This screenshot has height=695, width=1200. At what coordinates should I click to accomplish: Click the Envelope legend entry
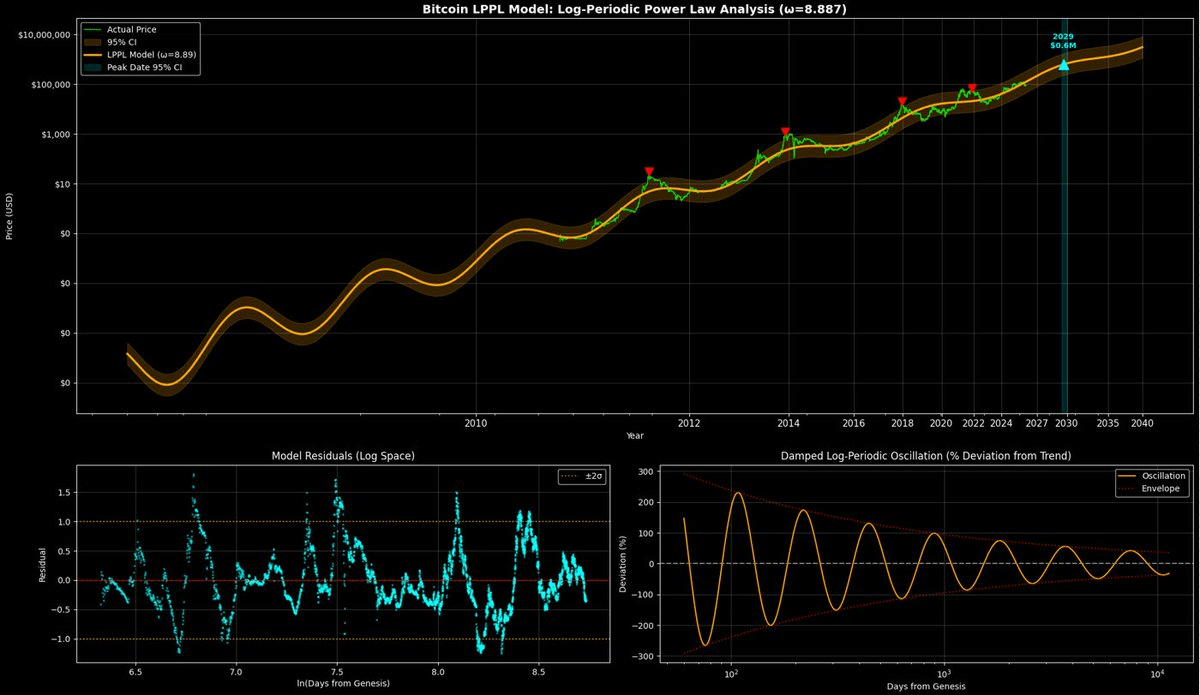pos(1160,489)
